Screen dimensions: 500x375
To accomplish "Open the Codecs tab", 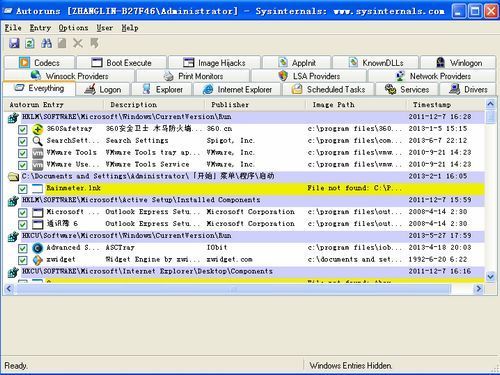I will tap(40, 63).
